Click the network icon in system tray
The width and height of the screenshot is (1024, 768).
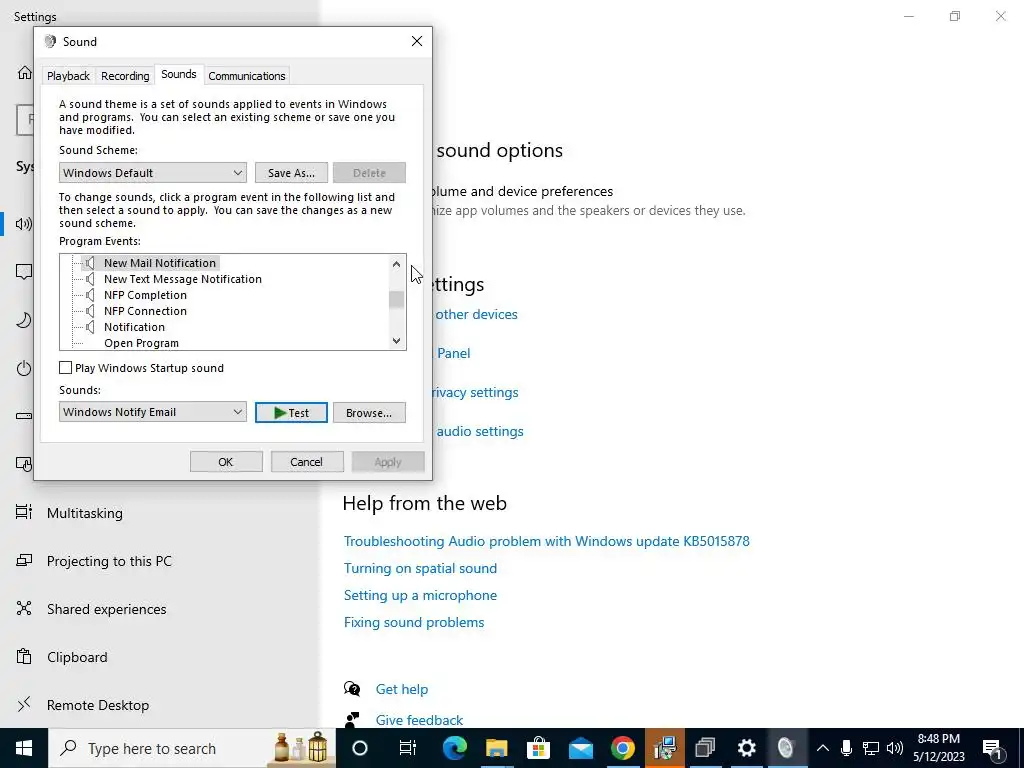(871, 748)
